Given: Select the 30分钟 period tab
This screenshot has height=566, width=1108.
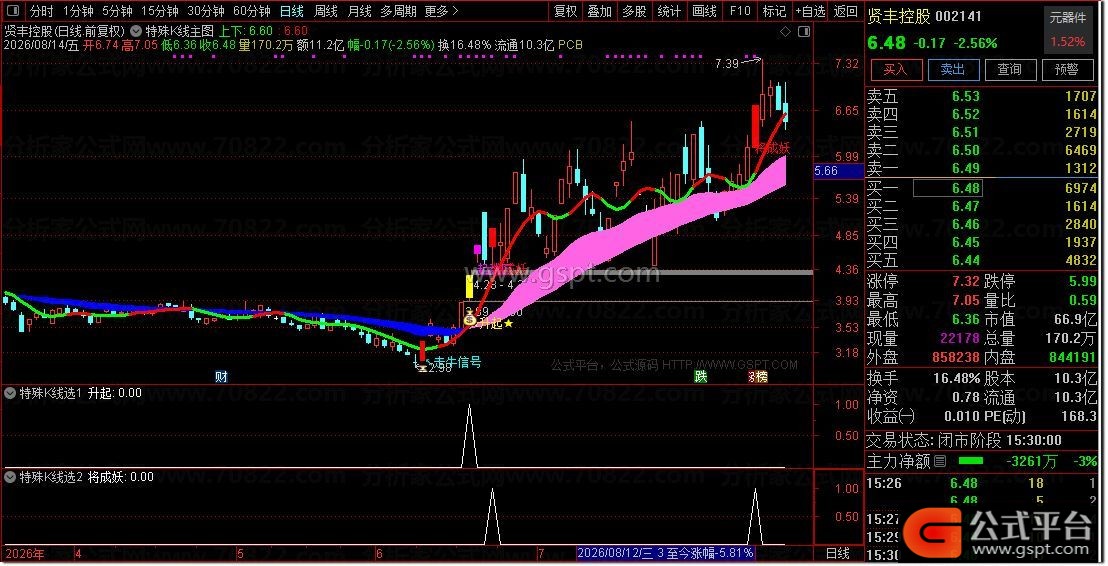Looking at the screenshot, I should (x=206, y=11).
